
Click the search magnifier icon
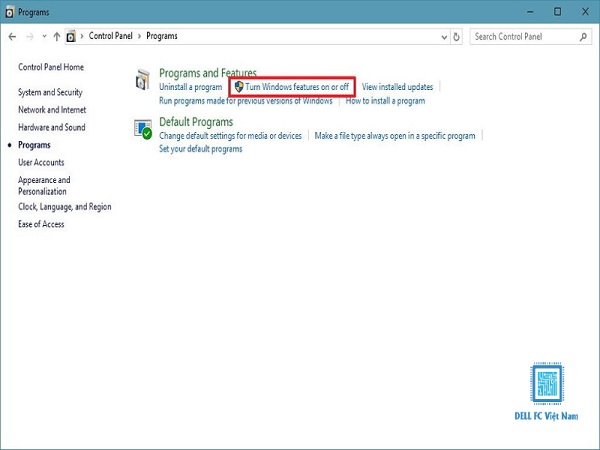point(583,37)
